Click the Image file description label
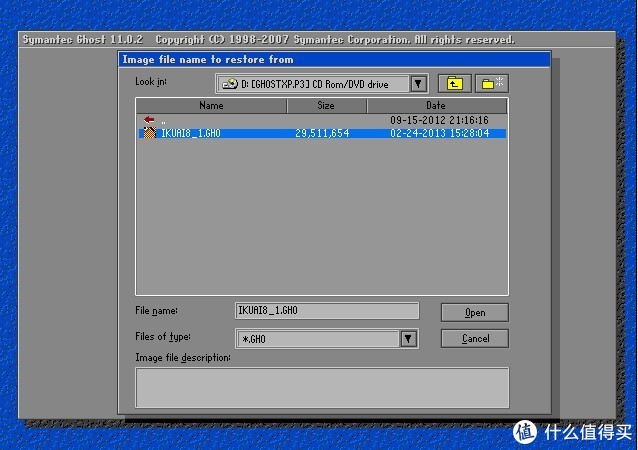Viewport: 638px width, 450px height. 183,358
